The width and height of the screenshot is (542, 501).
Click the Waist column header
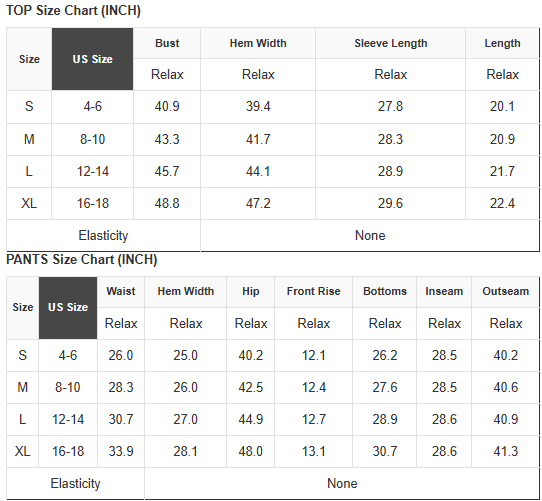[x=121, y=291]
